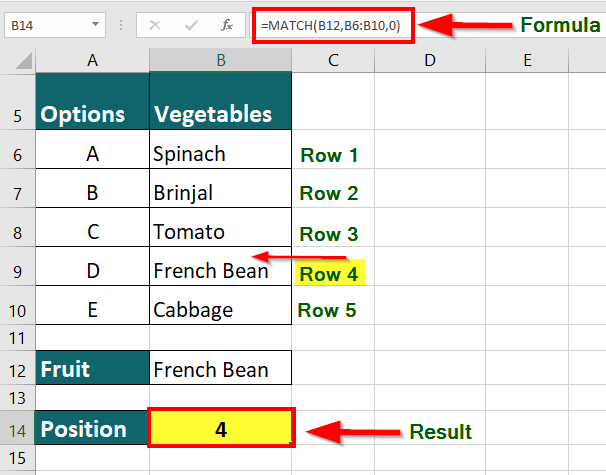Image resolution: width=606 pixels, height=475 pixels.
Task: Select row 9 header
Action: pos(17,270)
